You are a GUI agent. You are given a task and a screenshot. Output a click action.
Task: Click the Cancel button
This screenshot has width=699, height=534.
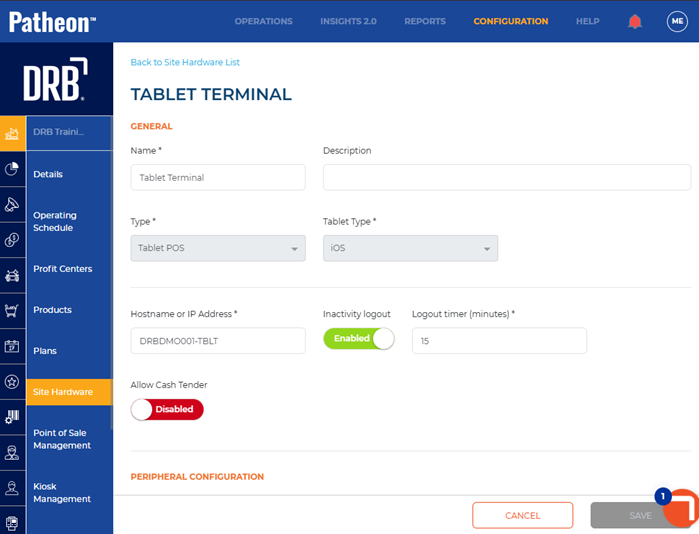point(522,515)
